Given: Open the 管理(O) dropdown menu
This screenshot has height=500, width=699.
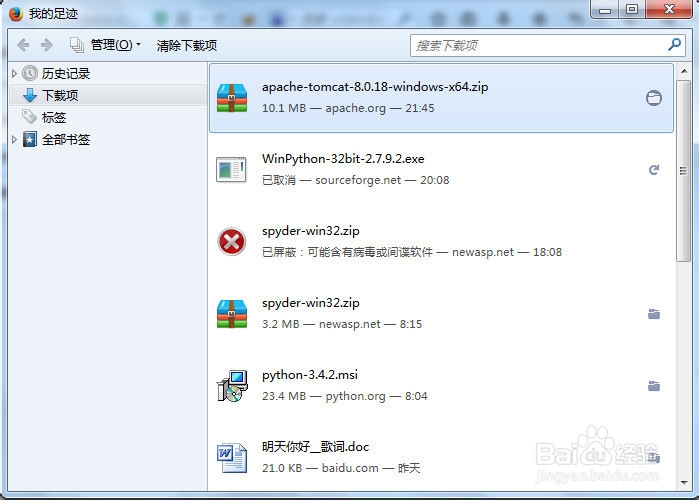Looking at the screenshot, I should point(115,45).
